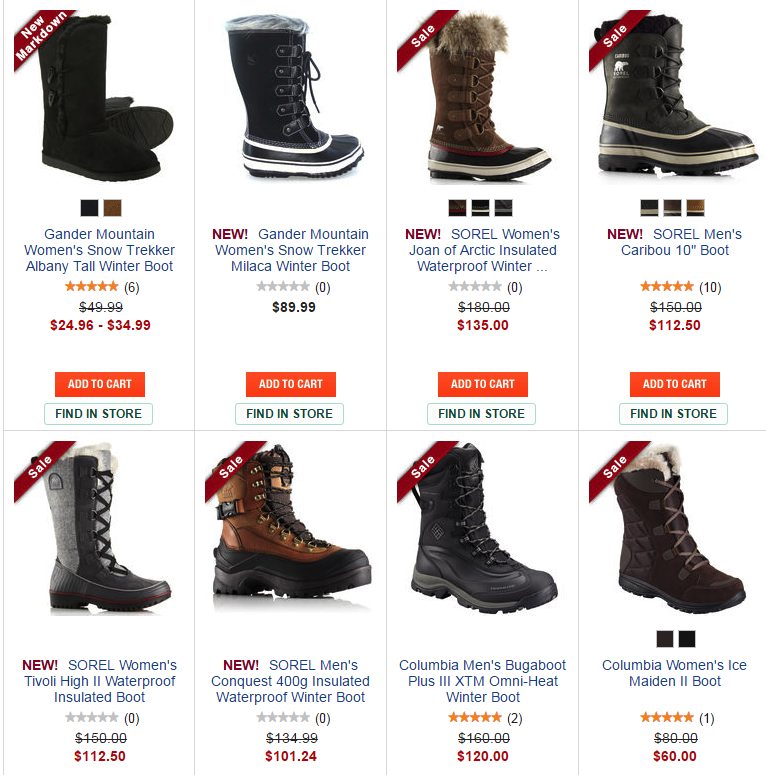Select third swatch under SOREL Caribou boot
Screen dimensions: 766x775
click(x=695, y=208)
